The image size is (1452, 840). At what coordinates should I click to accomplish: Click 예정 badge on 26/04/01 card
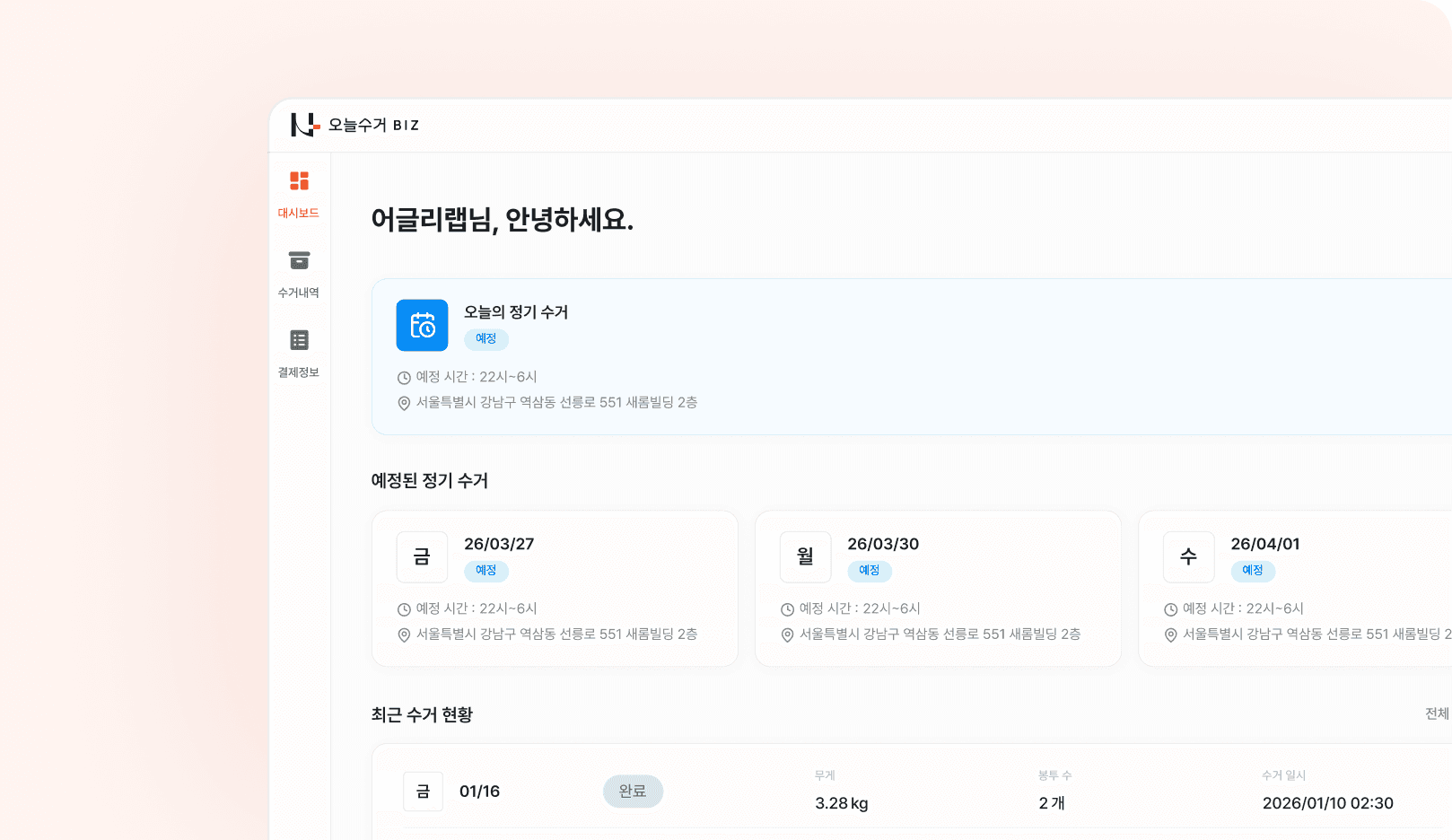pyautogui.click(x=1253, y=571)
